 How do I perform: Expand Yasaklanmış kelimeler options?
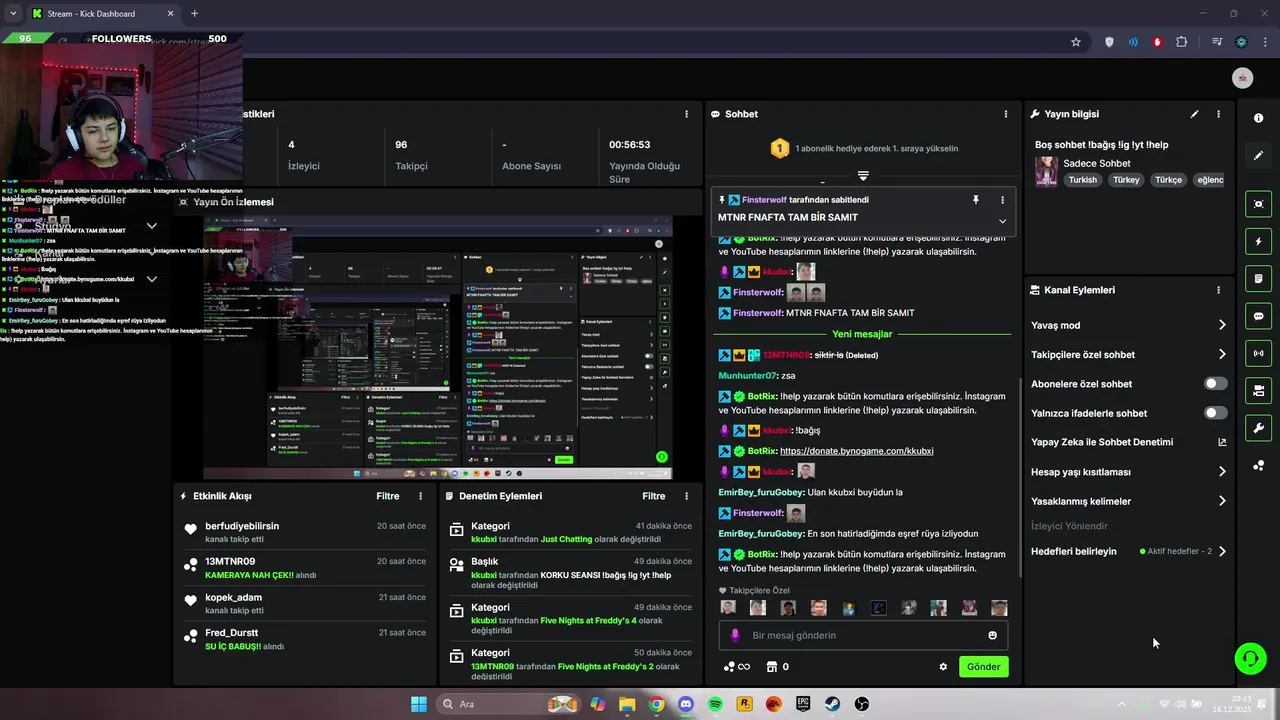click(x=1222, y=501)
